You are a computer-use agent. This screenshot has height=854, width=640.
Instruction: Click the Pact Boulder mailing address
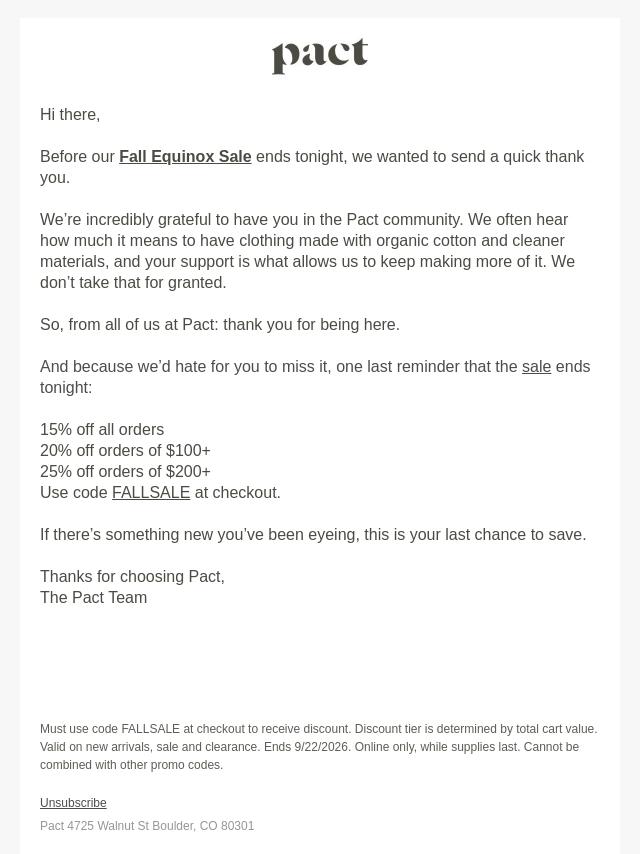tap(147, 826)
